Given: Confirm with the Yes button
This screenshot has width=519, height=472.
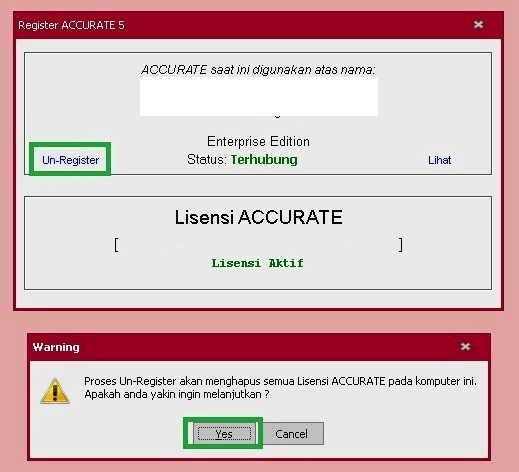Looking at the screenshot, I should 224,434.
